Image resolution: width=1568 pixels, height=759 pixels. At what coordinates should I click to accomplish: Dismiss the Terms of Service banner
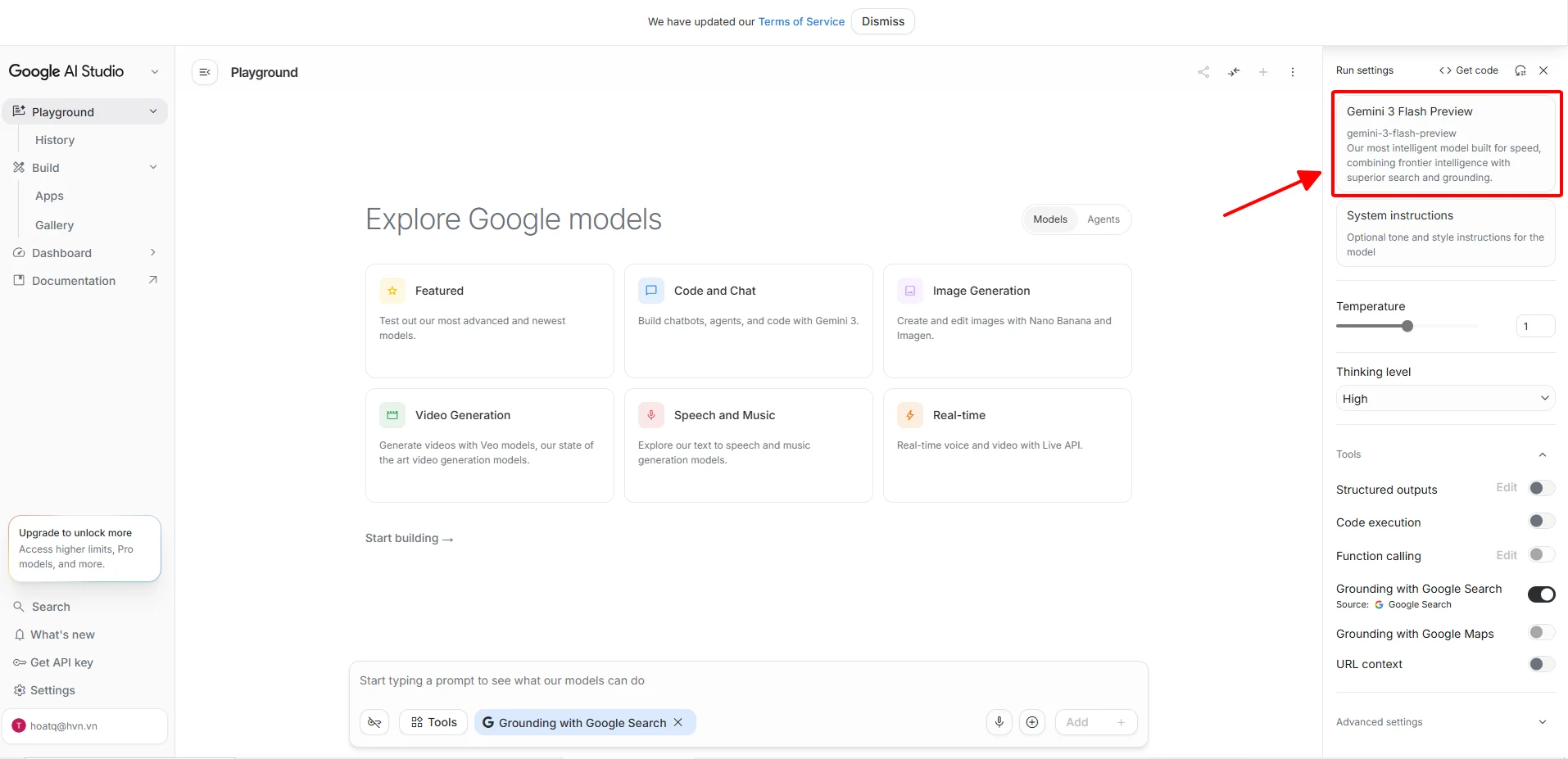pyautogui.click(x=883, y=21)
